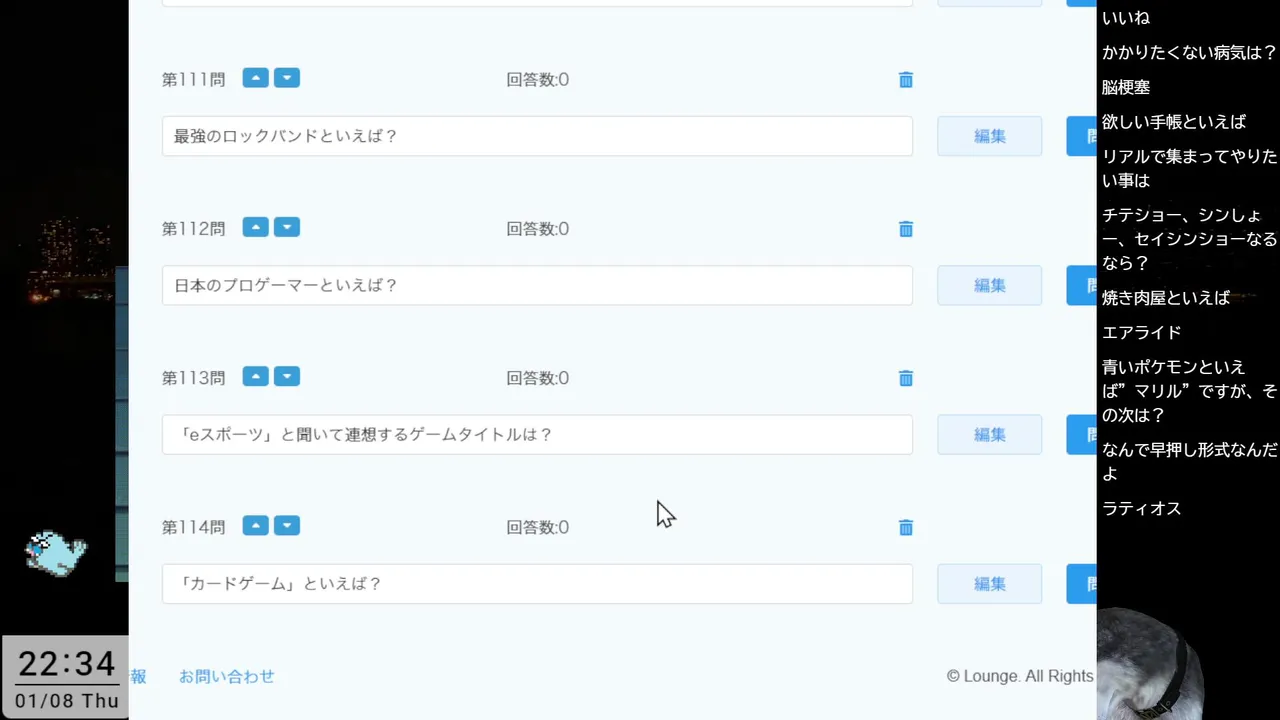Image resolution: width=1280 pixels, height=720 pixels.
Task: Open the お問い合わせ link
Action: (x=227, y=676)
